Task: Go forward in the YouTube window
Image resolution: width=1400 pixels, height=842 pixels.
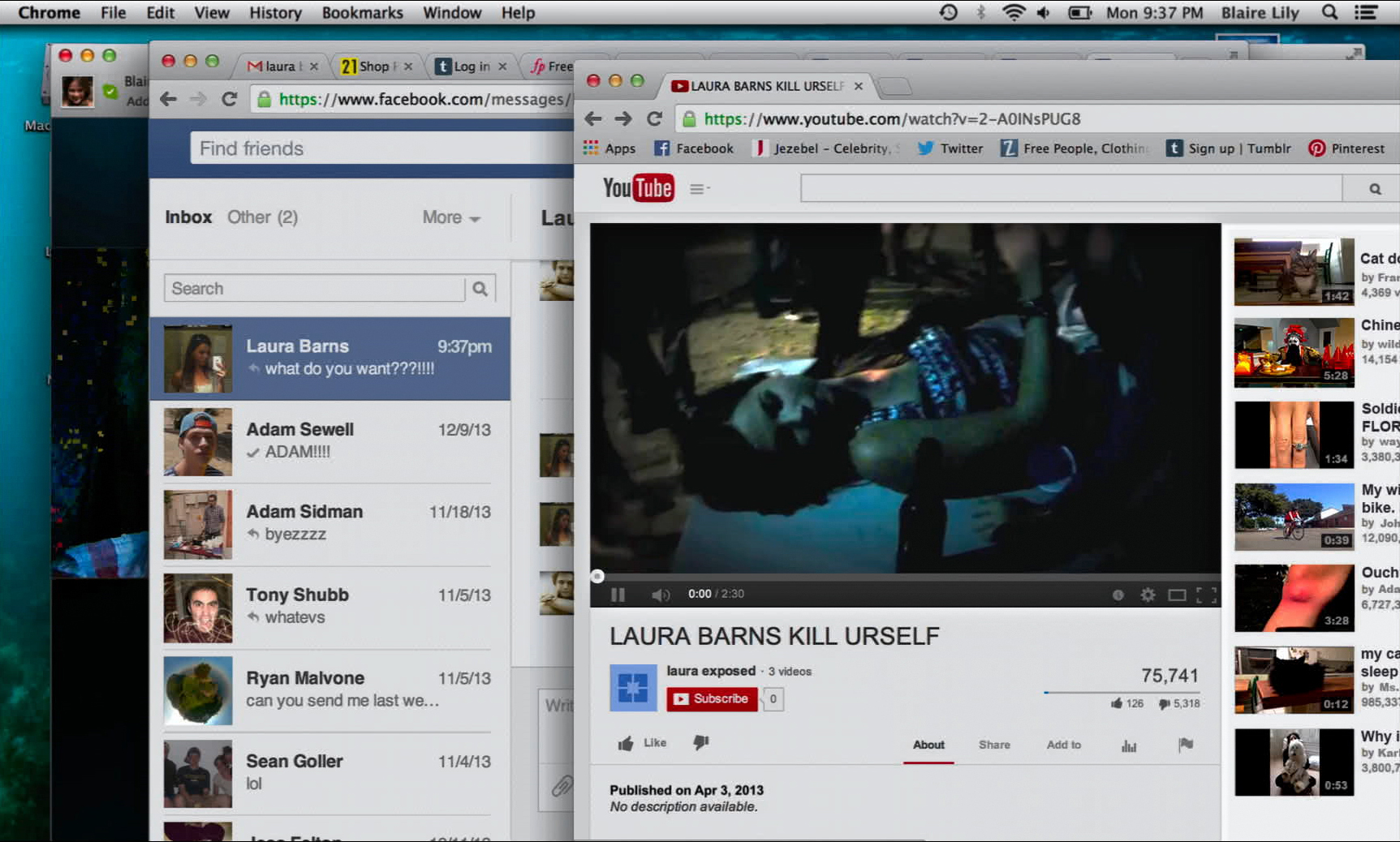Action: pyautogui.click(x=623, y=119)
